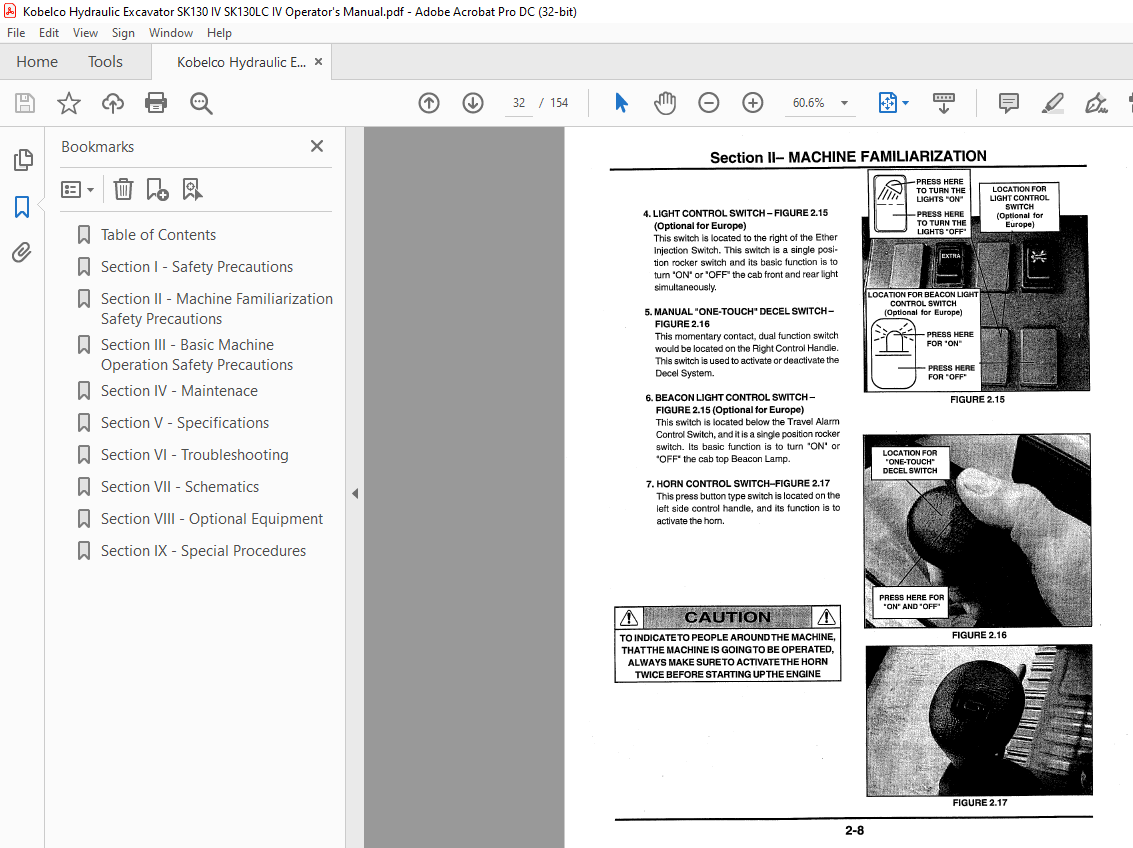Open the Sign document pen icon

tap(1096, 103)
